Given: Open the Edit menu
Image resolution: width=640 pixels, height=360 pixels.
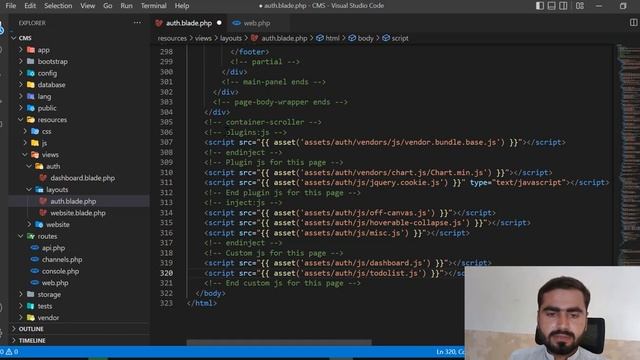Looking at the screenshot, I should (x=30, y=6).
